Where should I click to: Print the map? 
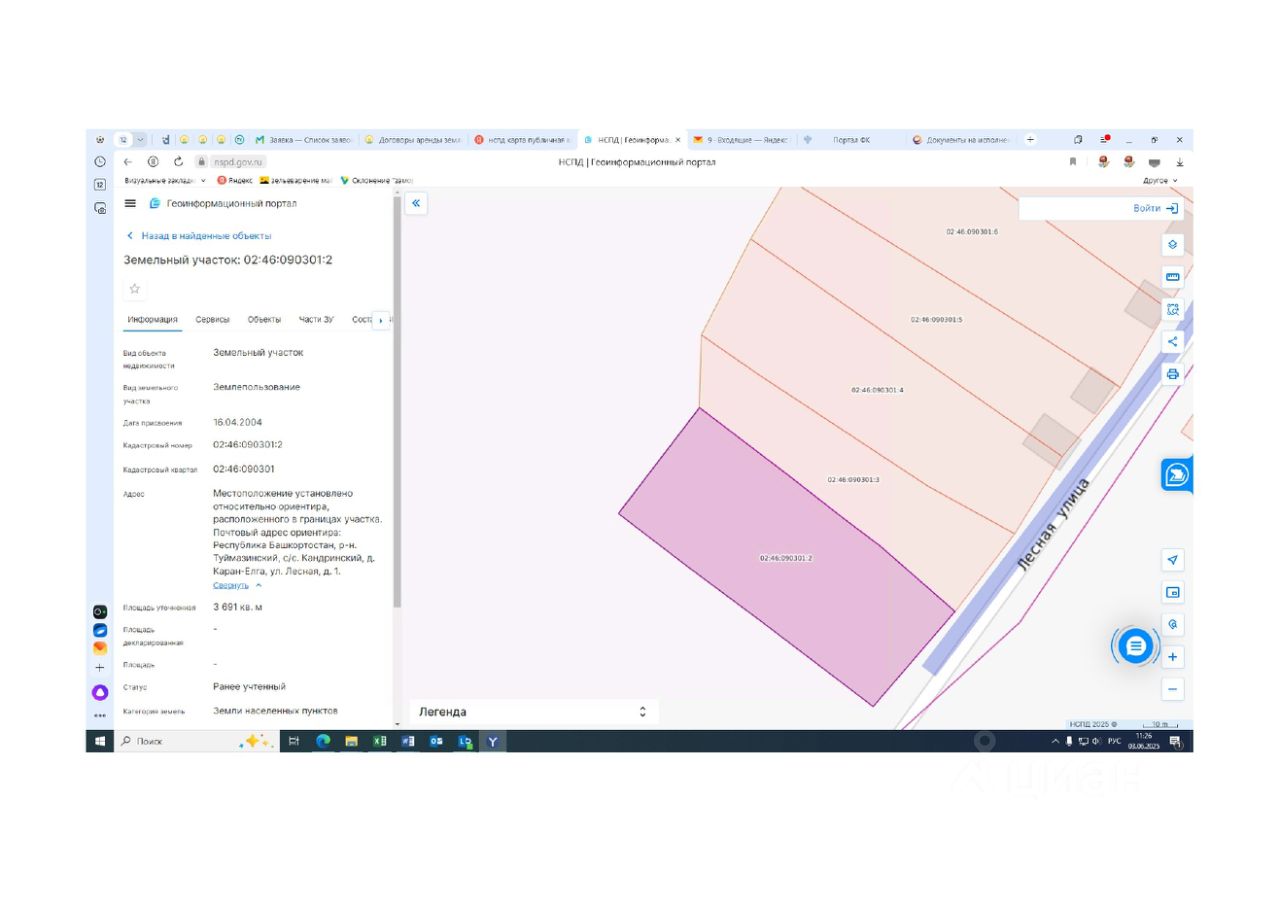(x=1173, y=374)
